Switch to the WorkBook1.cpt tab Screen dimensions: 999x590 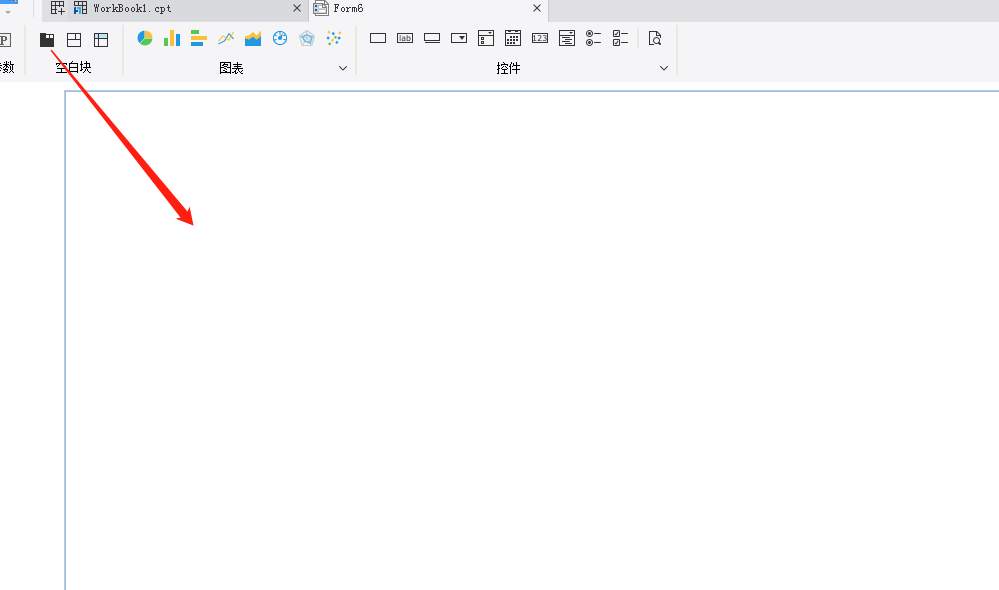tap(132, 9)
